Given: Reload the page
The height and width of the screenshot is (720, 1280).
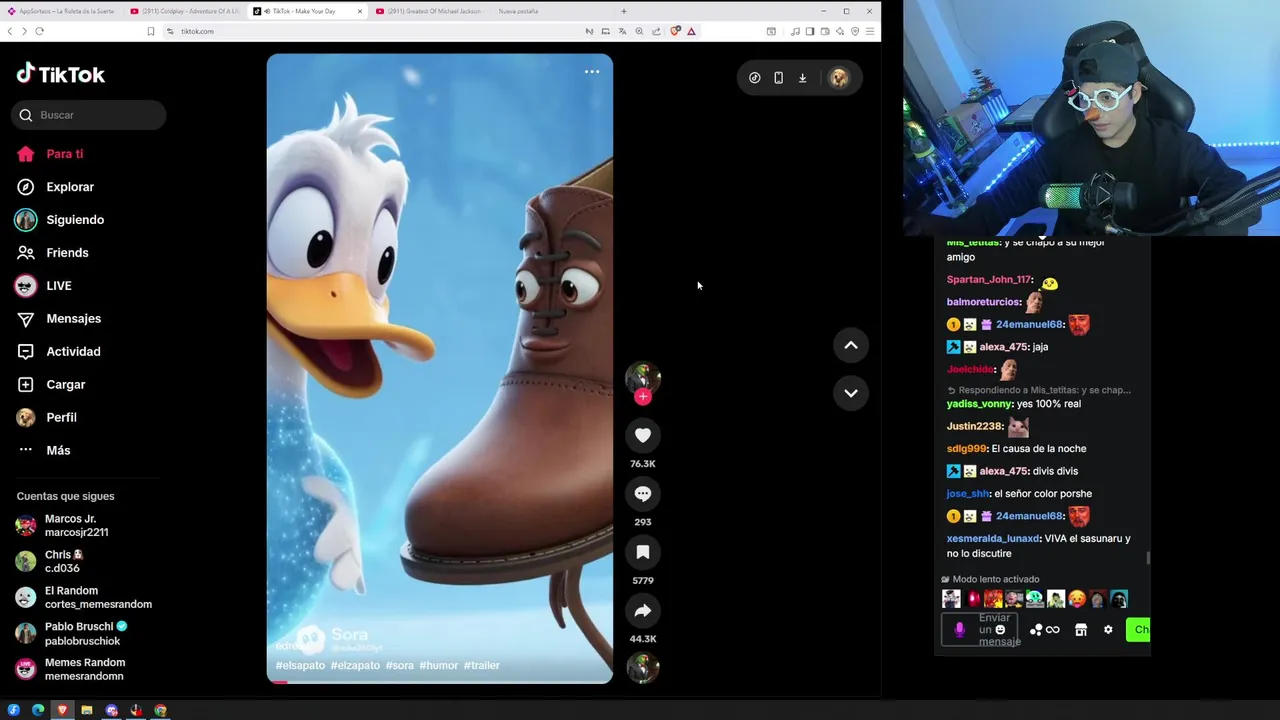Looking at the screenshot, I should pyautogui.click(x=39, y=31).
